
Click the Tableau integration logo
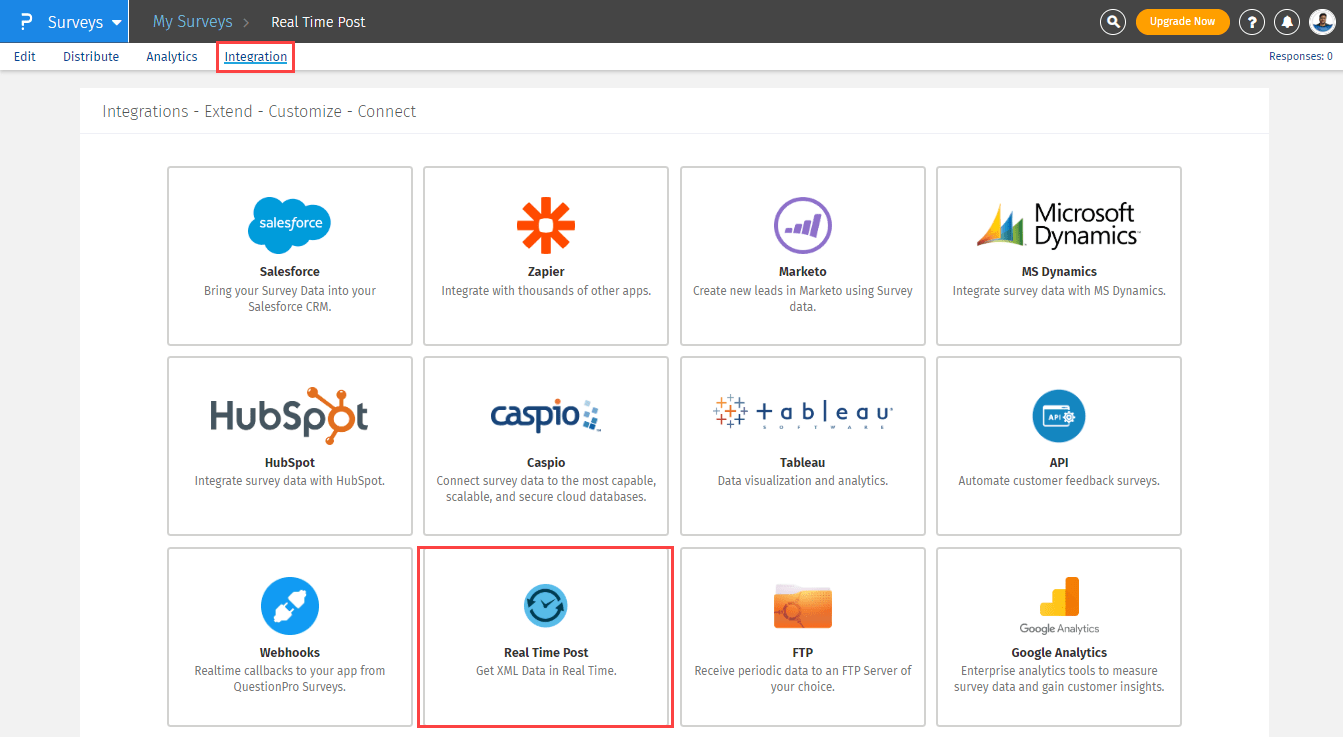click(x=802, y=413)
